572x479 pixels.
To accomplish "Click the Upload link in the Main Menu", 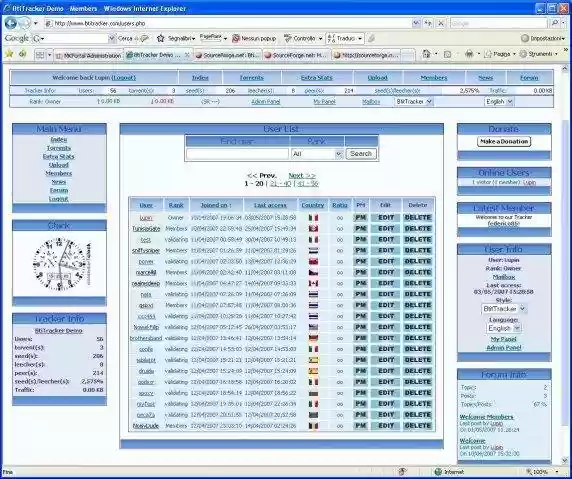I will coord(59,165).
